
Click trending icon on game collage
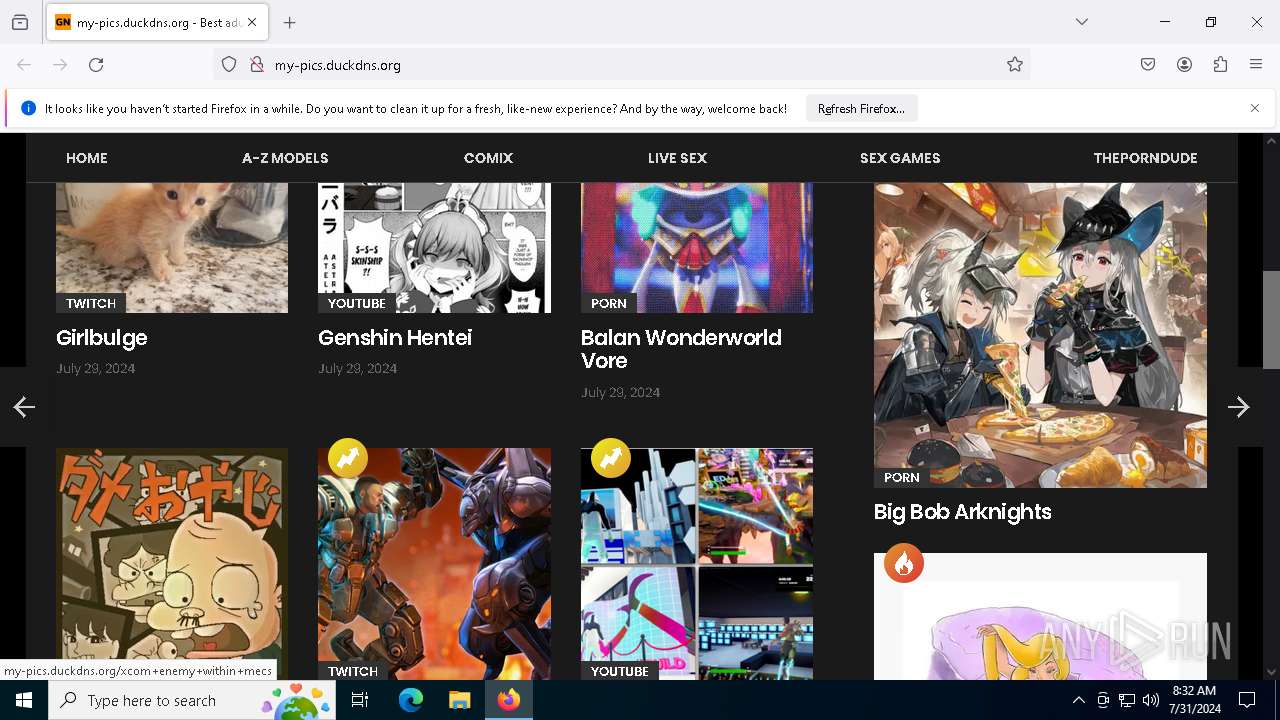(x=610, y=458)
